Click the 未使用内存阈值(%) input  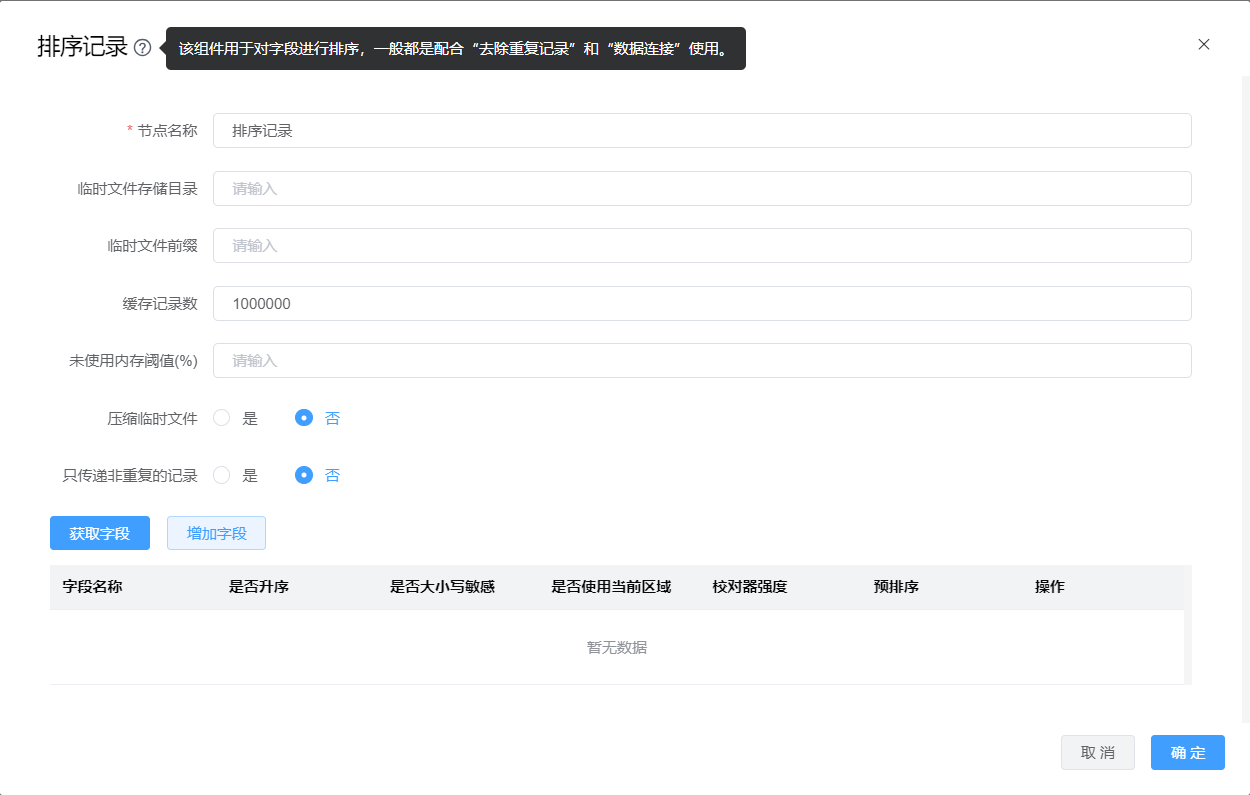(x=701, y=360)
